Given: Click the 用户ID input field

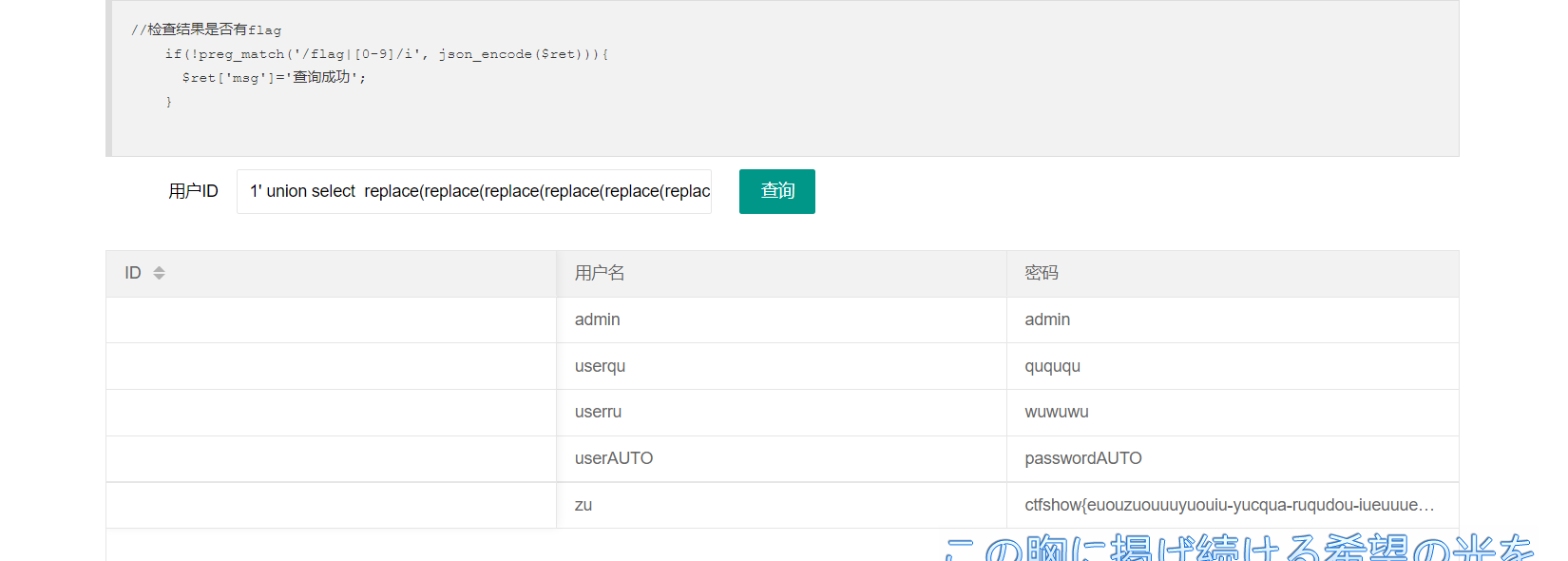Looking at the screenshot, I should click(x=474, y=191).
